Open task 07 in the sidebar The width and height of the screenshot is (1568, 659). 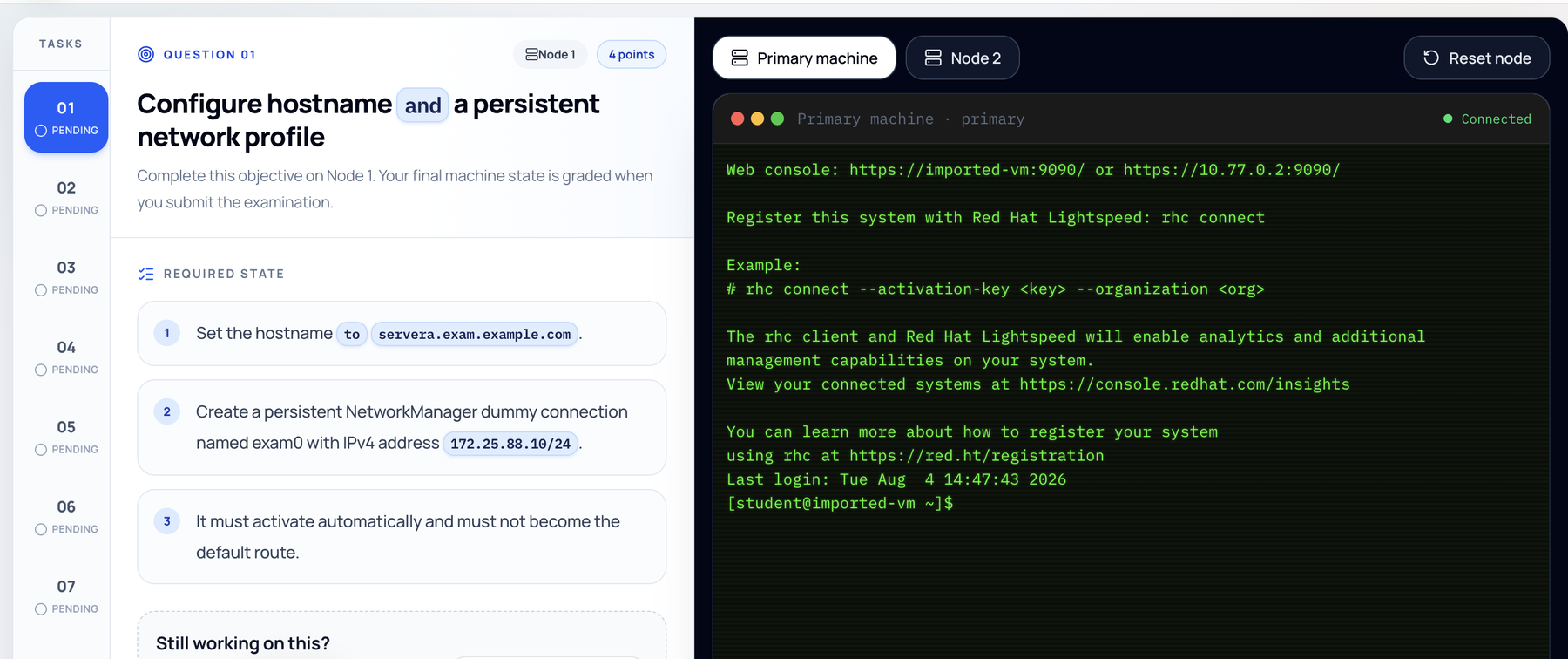click(x=66, y=596)
